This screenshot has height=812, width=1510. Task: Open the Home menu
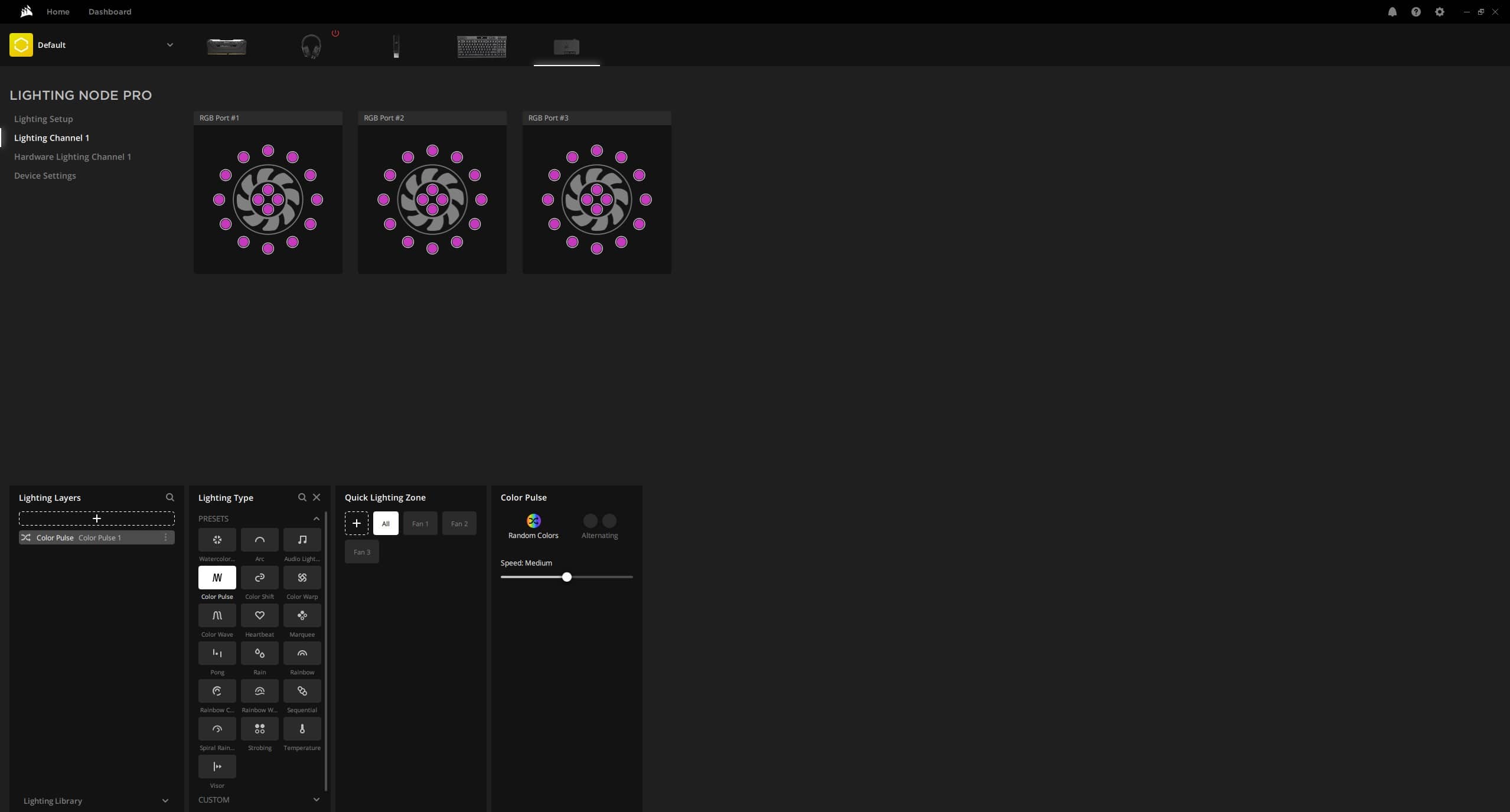tap(58, 12)
